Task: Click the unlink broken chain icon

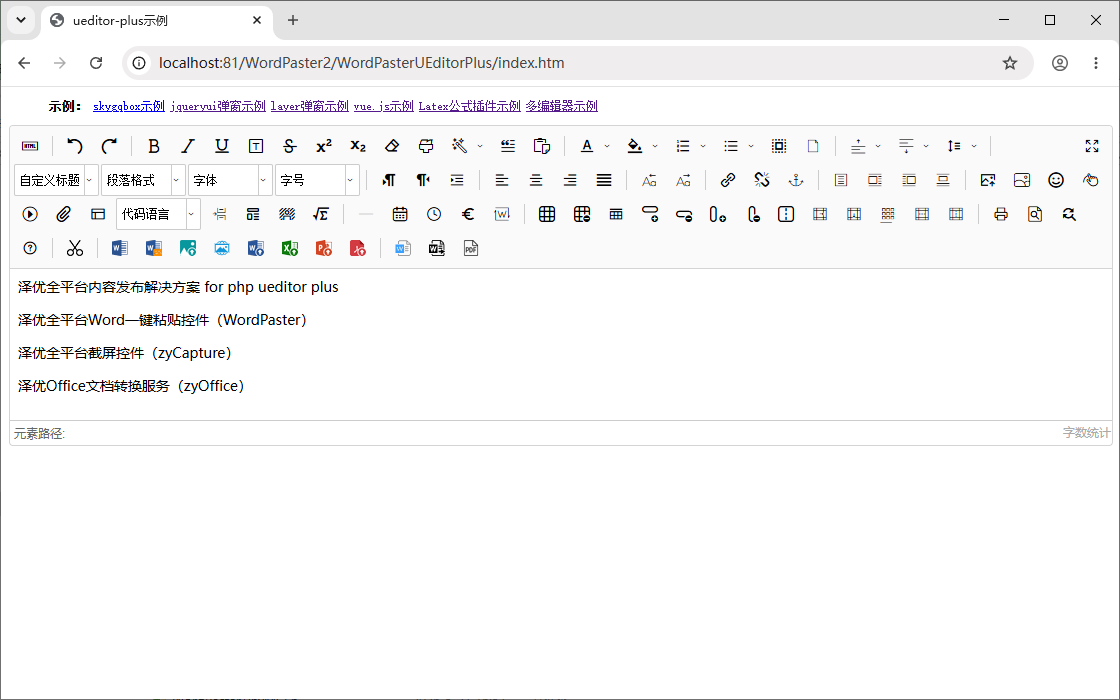Action: click(761, 180)
